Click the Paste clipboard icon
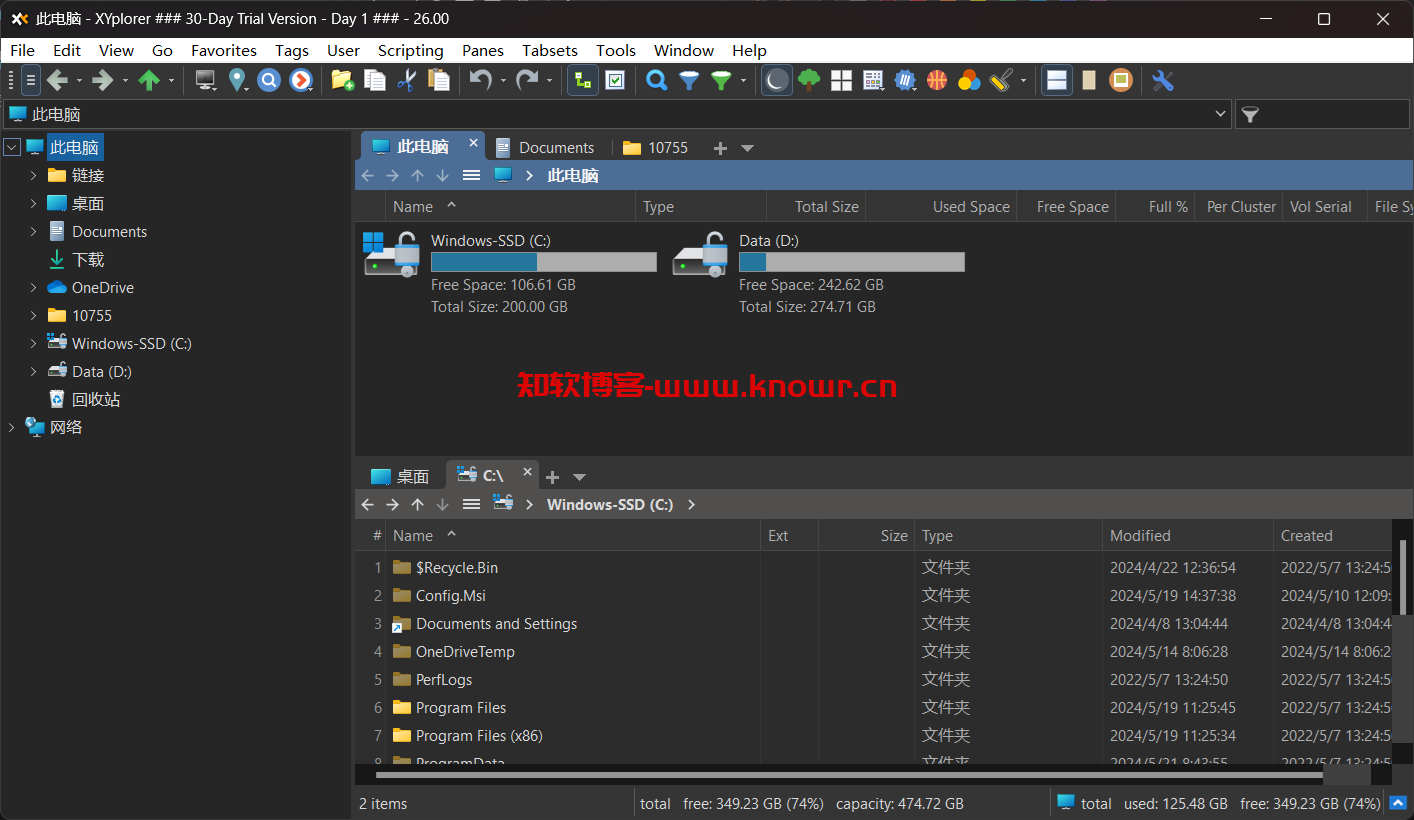Screen dimensions: 1414x820 [438, 81]
